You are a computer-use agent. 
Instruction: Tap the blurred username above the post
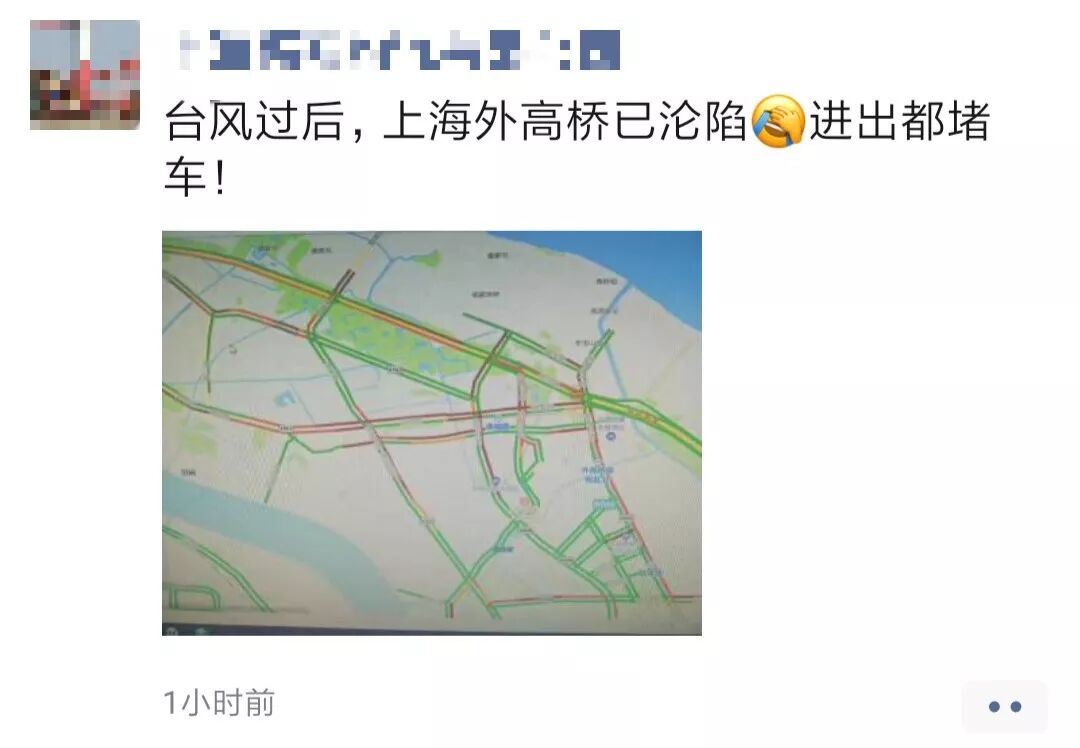pos(399,50)
